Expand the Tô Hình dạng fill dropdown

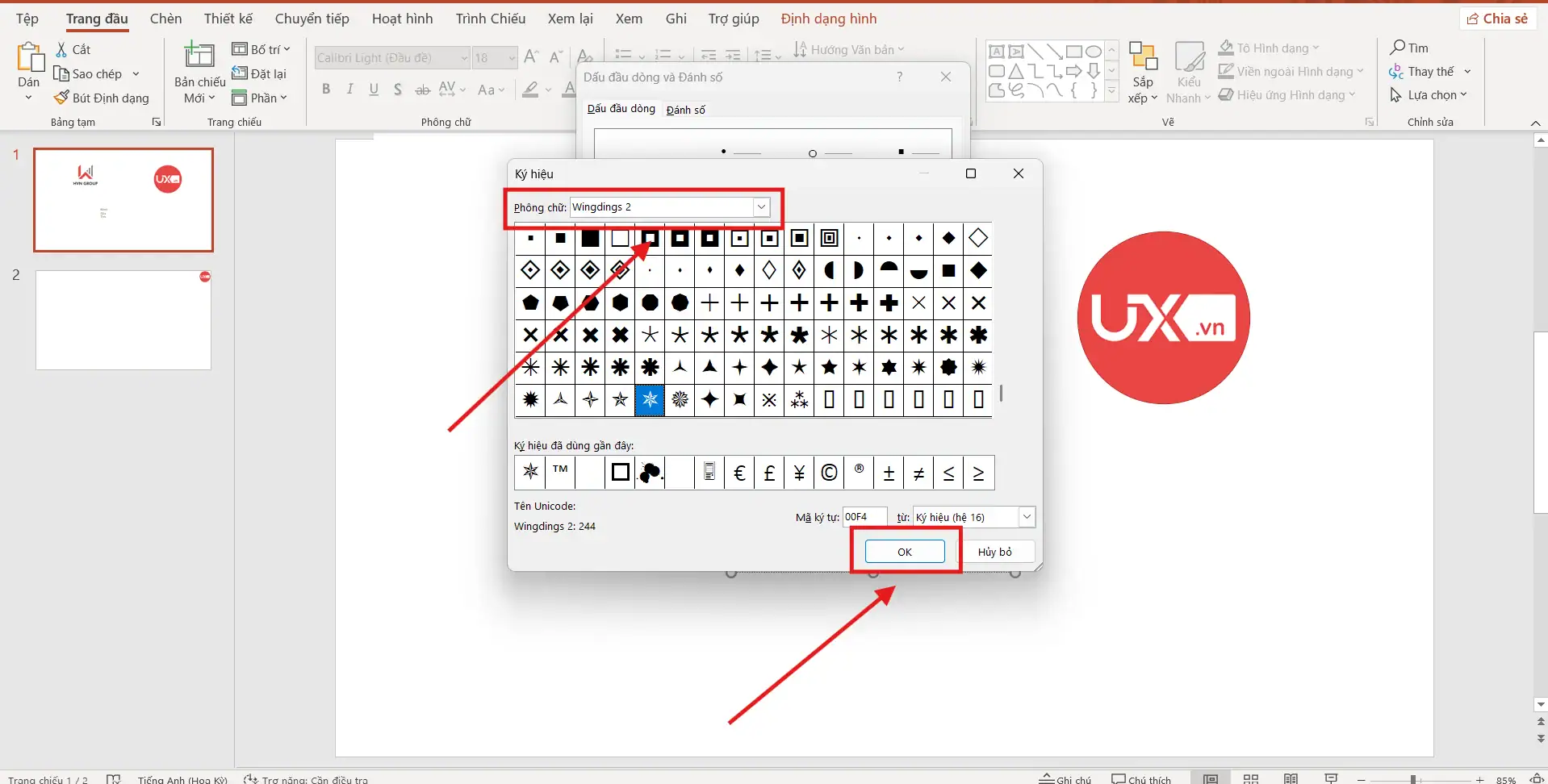[1316, 48]
